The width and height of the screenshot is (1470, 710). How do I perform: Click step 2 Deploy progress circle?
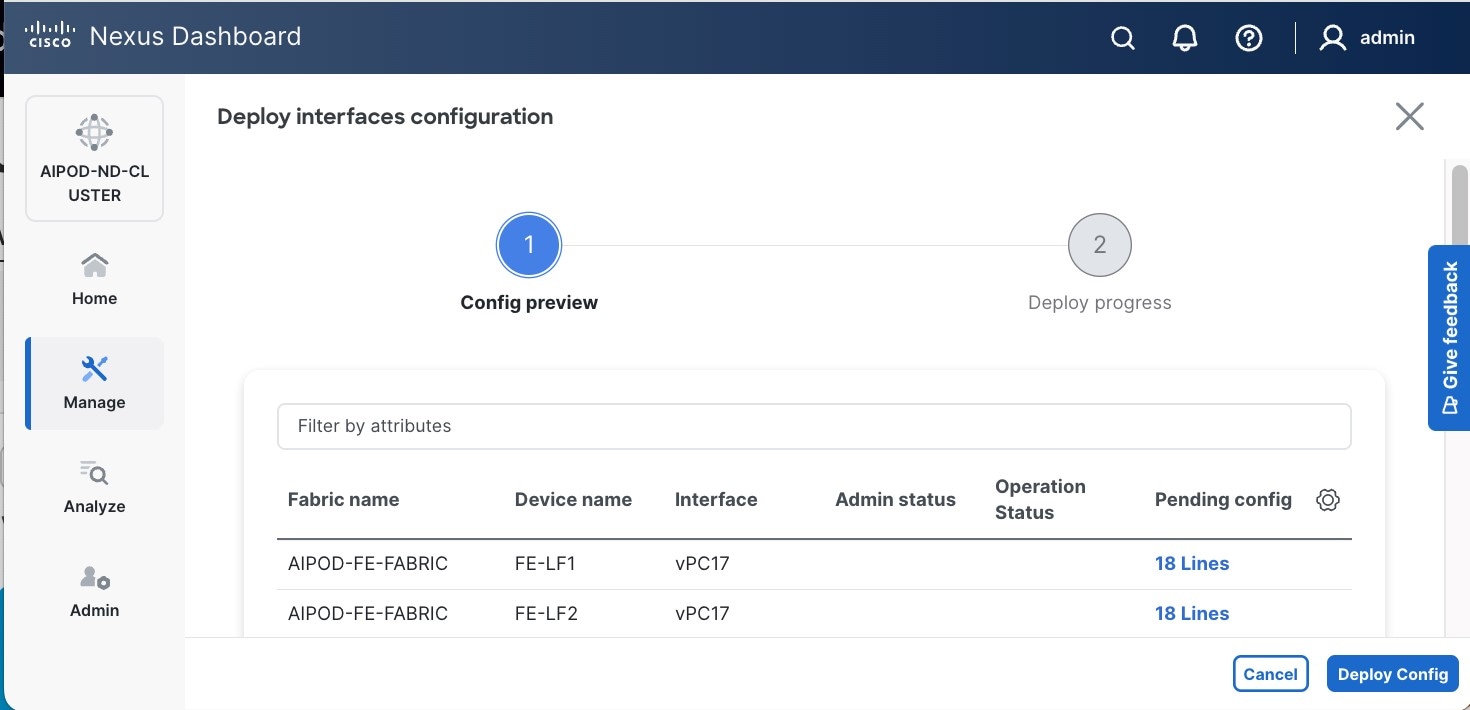(x=1099, y=245)
